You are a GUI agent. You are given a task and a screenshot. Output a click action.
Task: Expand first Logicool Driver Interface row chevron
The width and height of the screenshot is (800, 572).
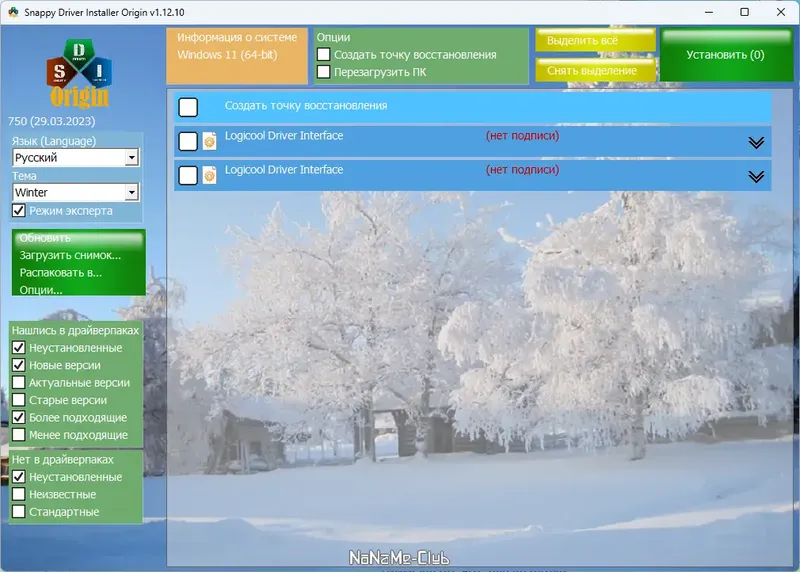[x=756, y=142]
